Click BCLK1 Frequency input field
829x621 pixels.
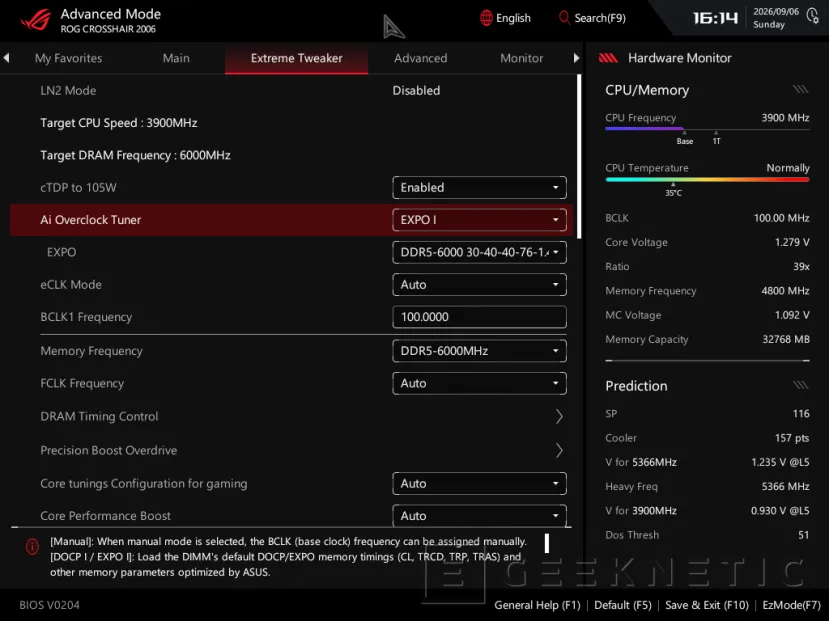coord(480,317)
